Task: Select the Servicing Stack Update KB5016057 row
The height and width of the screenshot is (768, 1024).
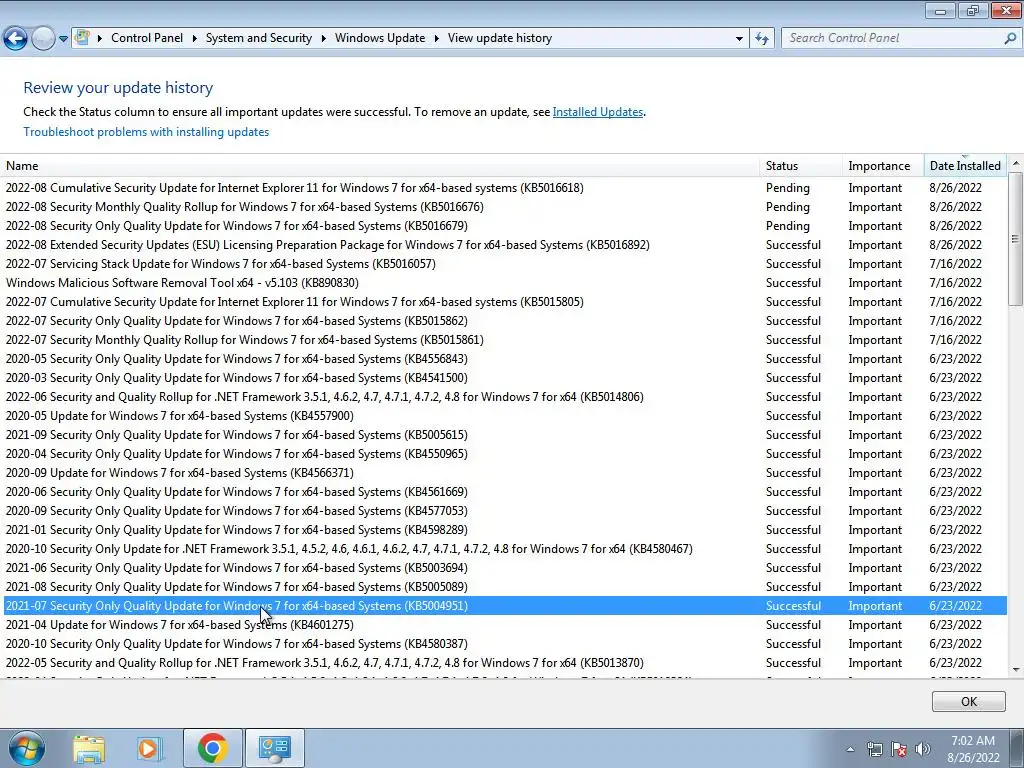Action: (503, 264)
